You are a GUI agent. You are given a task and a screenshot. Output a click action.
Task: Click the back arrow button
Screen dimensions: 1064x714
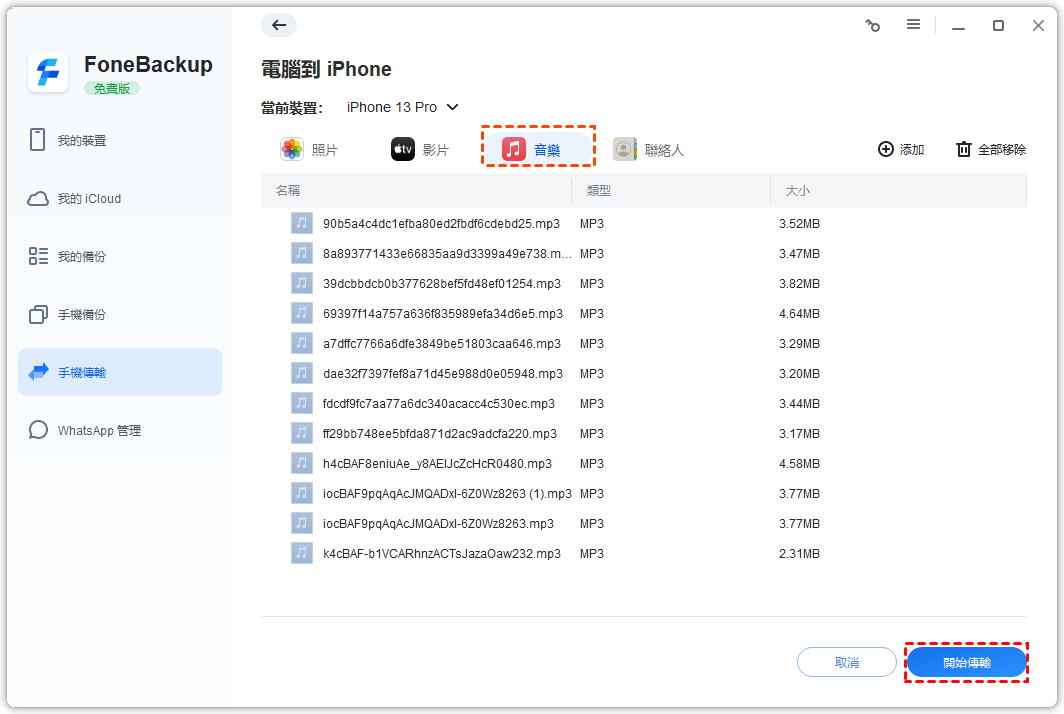click(x=279, y=25)
